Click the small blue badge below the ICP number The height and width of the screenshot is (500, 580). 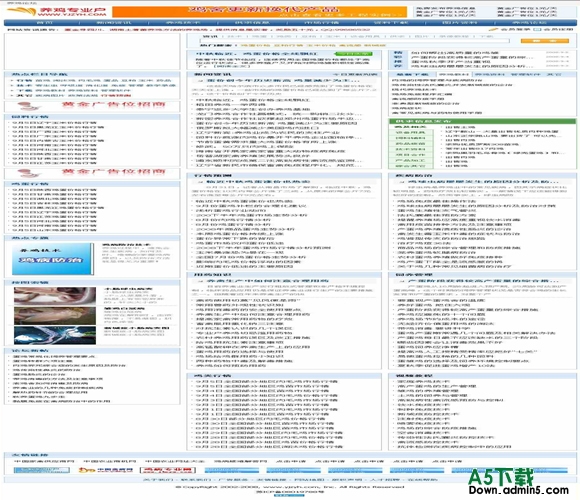(x=289, y=496)
